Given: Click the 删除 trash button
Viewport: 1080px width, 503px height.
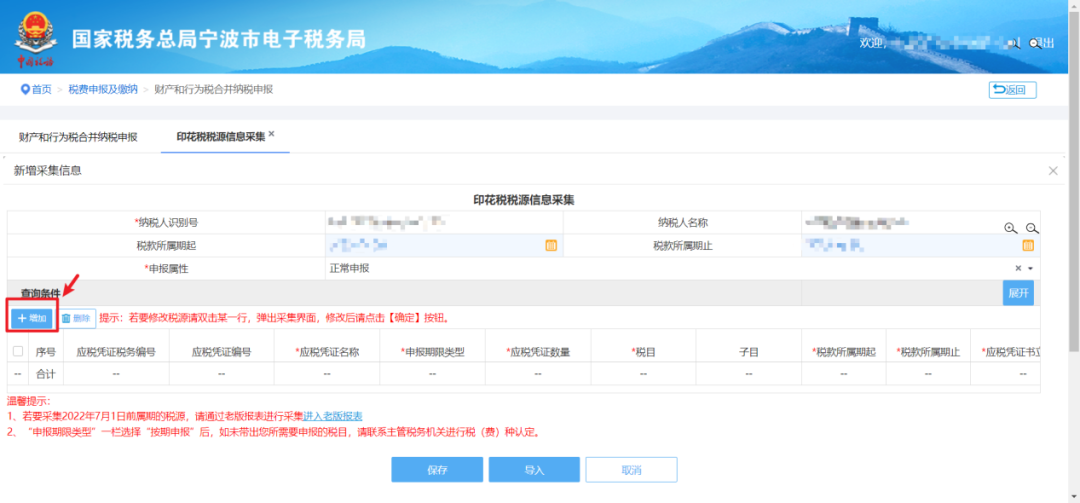Looking at the screenshot, I should coord(76,318).
